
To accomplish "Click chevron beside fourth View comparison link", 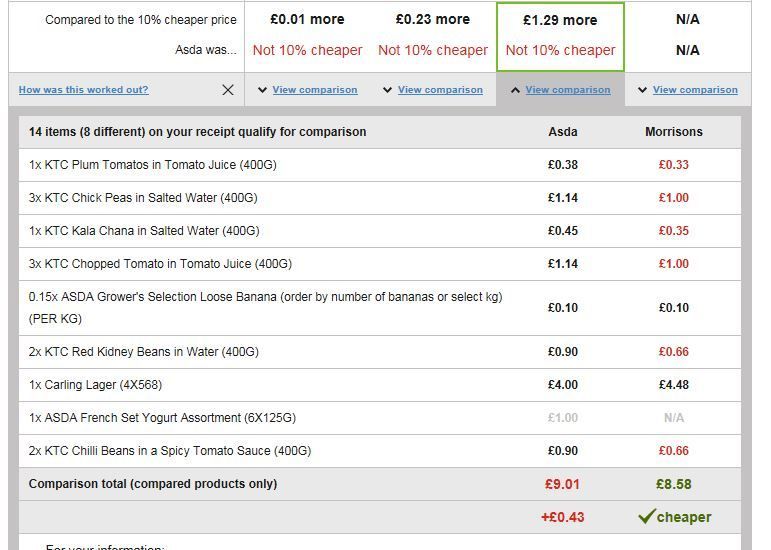I will 642,90.
